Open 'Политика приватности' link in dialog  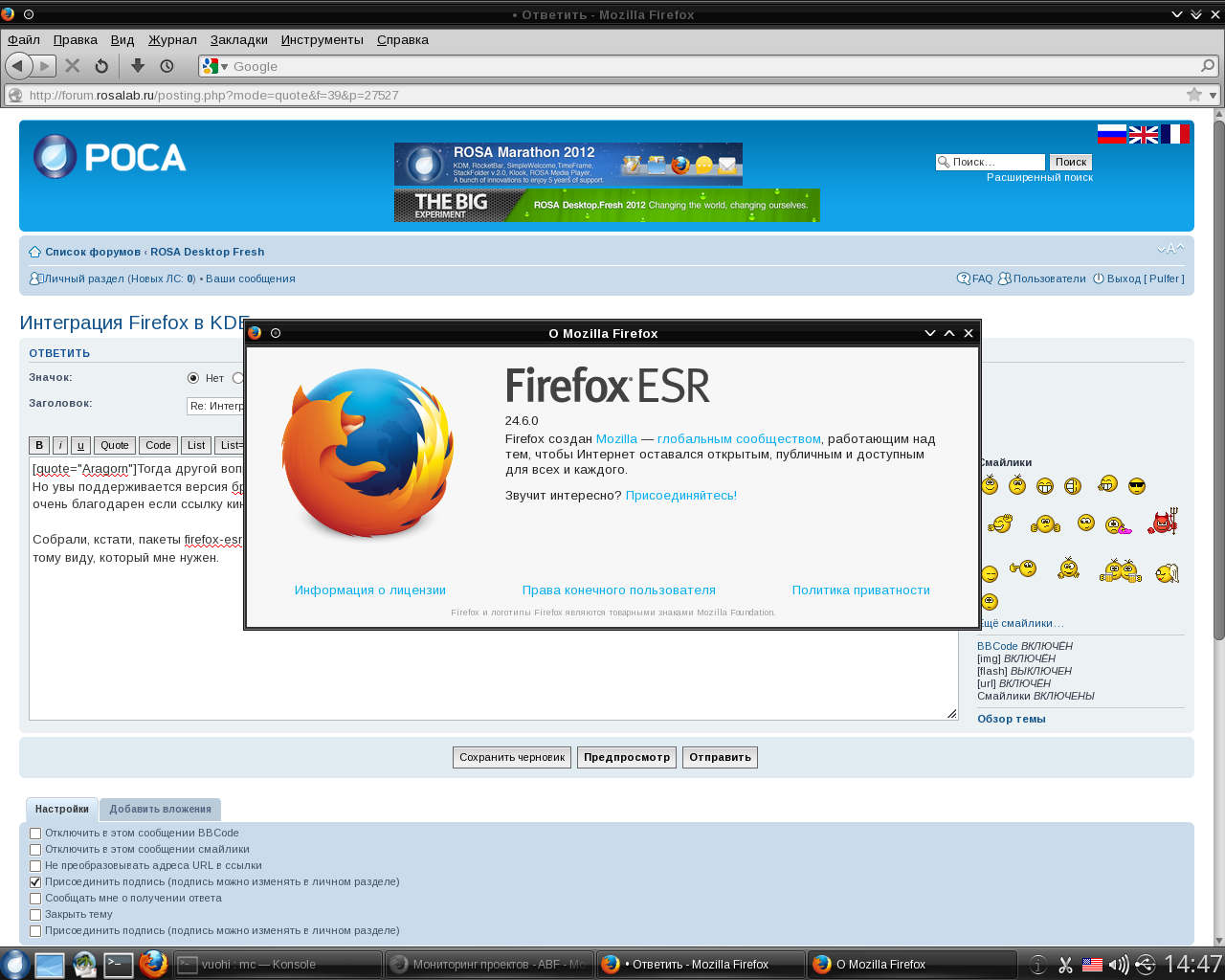861,590
